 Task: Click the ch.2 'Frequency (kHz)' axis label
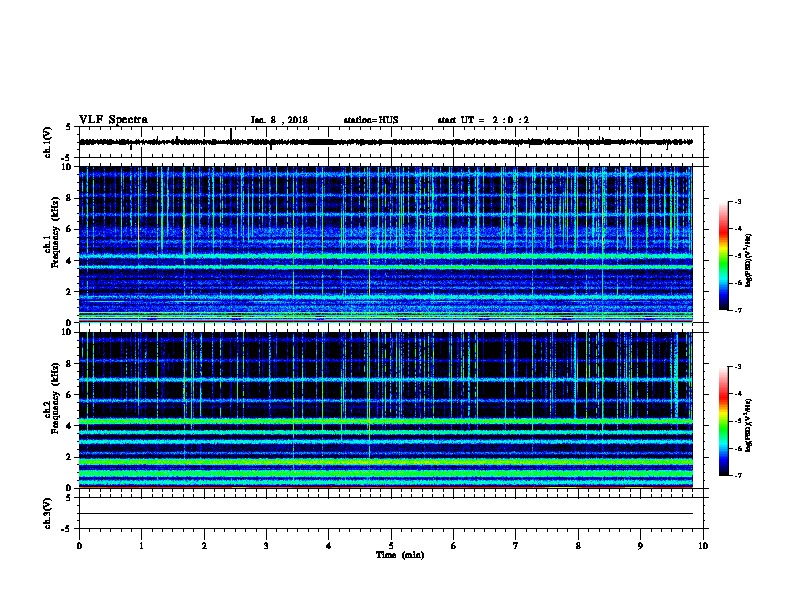click(x=55, y=398)
